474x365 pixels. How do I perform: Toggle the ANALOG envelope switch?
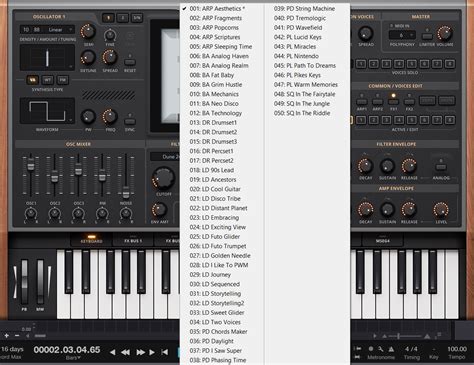(x=441, y=167)
